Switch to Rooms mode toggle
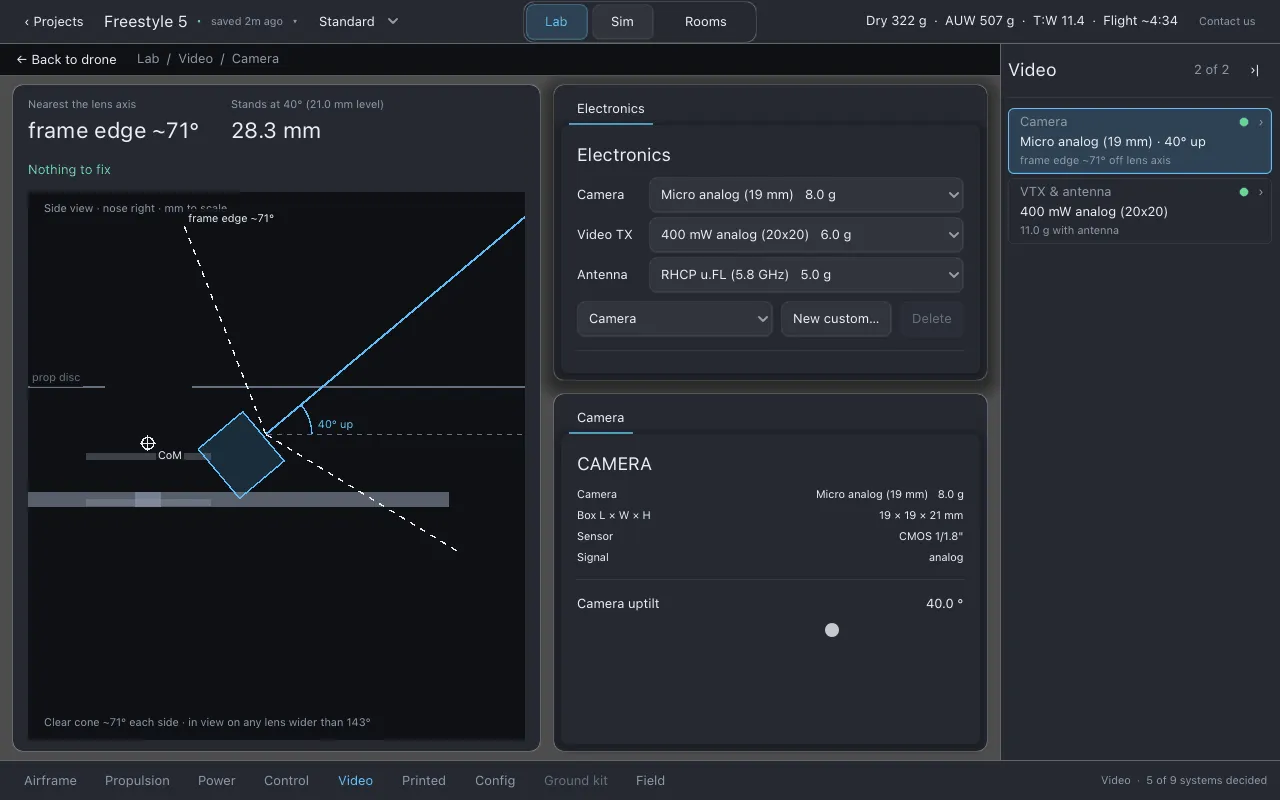Image resolution: width=1280 pixels, height=800 pixels. 705,21
